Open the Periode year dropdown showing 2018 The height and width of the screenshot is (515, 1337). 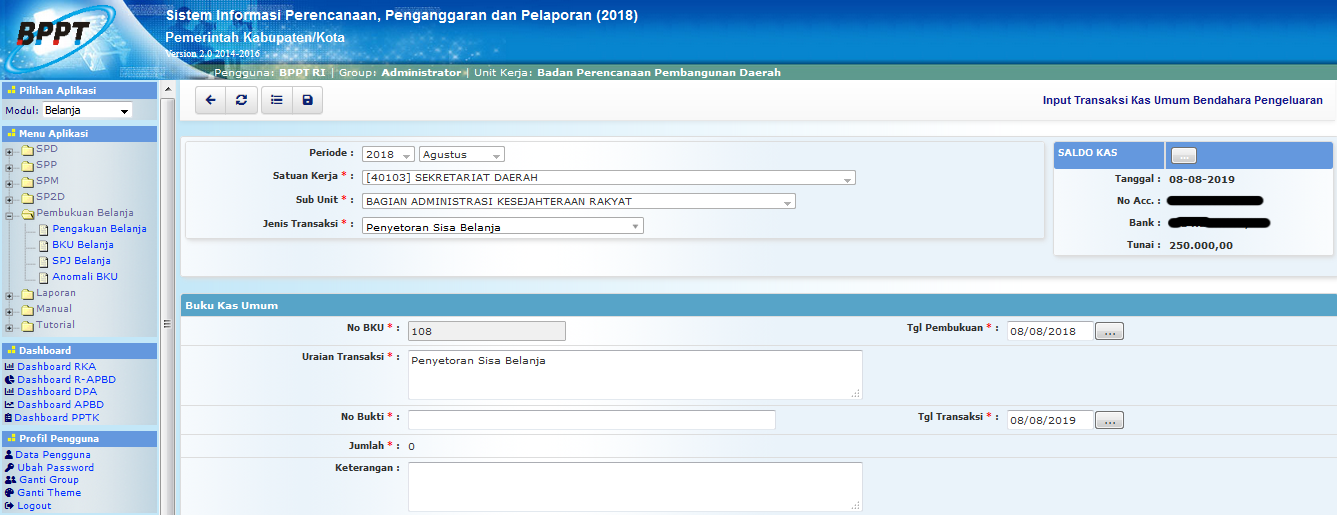(388, 155)
